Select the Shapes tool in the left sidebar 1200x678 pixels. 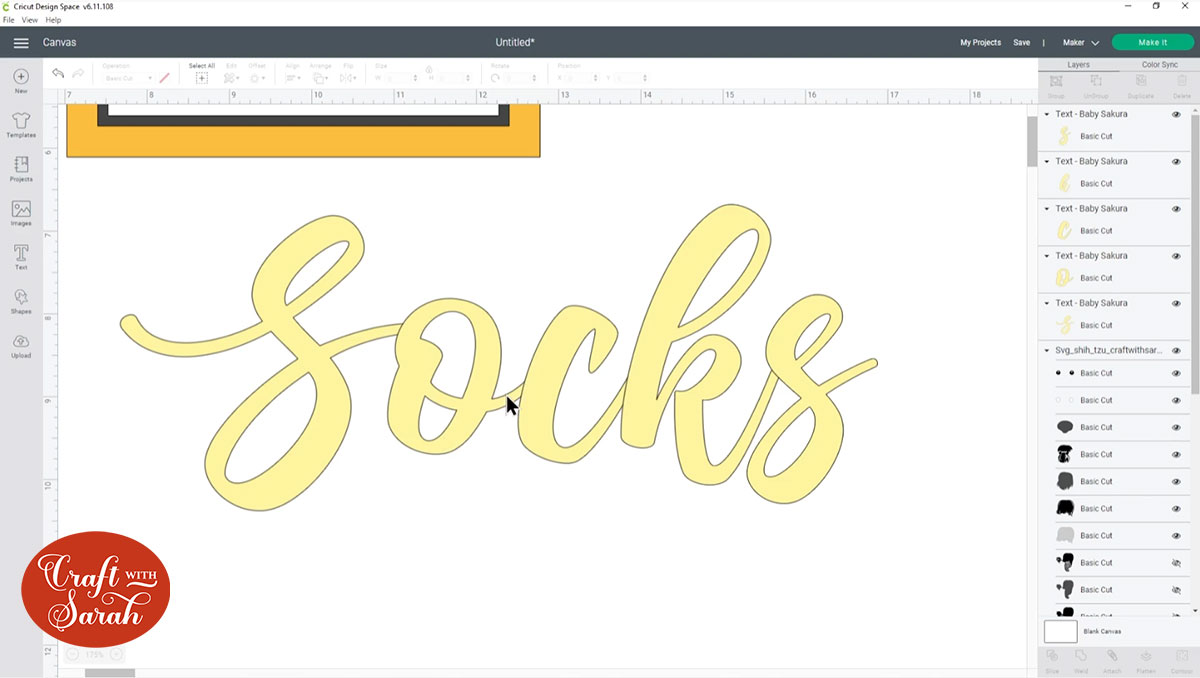(20, 302)
